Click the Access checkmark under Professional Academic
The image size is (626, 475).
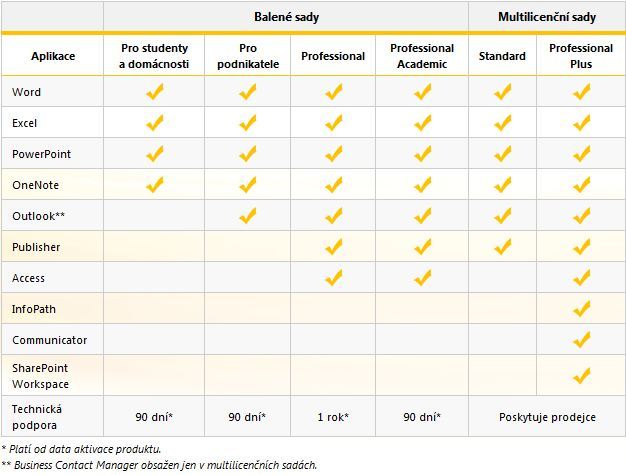(x=422, y=277)
